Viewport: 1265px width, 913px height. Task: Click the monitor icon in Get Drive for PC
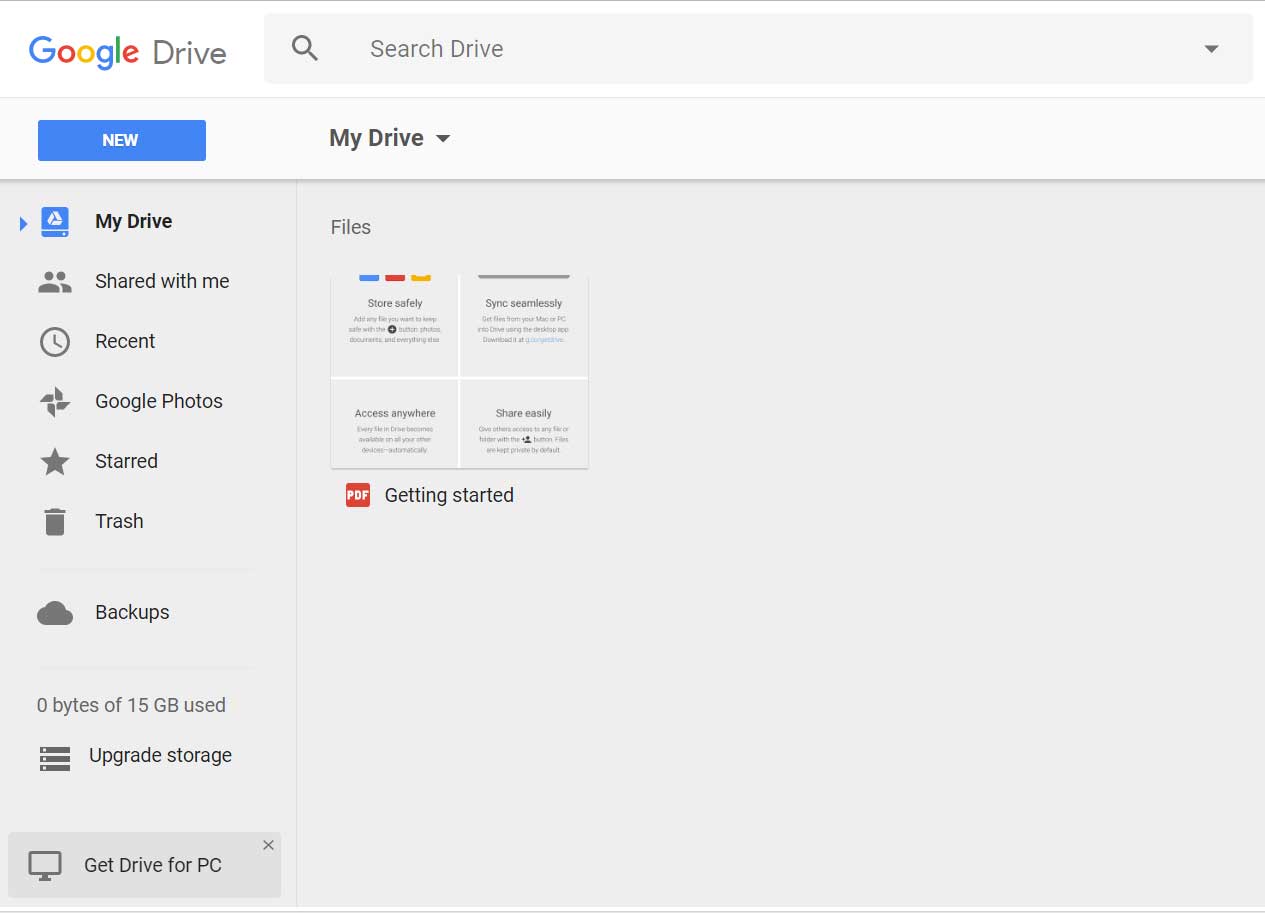(x=44, y=864)
